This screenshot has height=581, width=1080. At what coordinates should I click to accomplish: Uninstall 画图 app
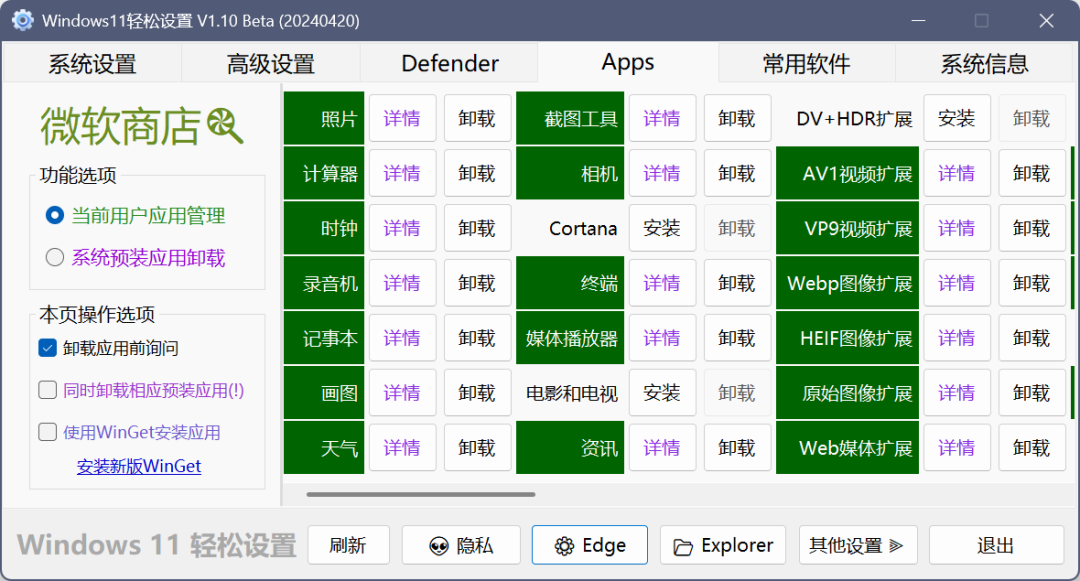477,393
